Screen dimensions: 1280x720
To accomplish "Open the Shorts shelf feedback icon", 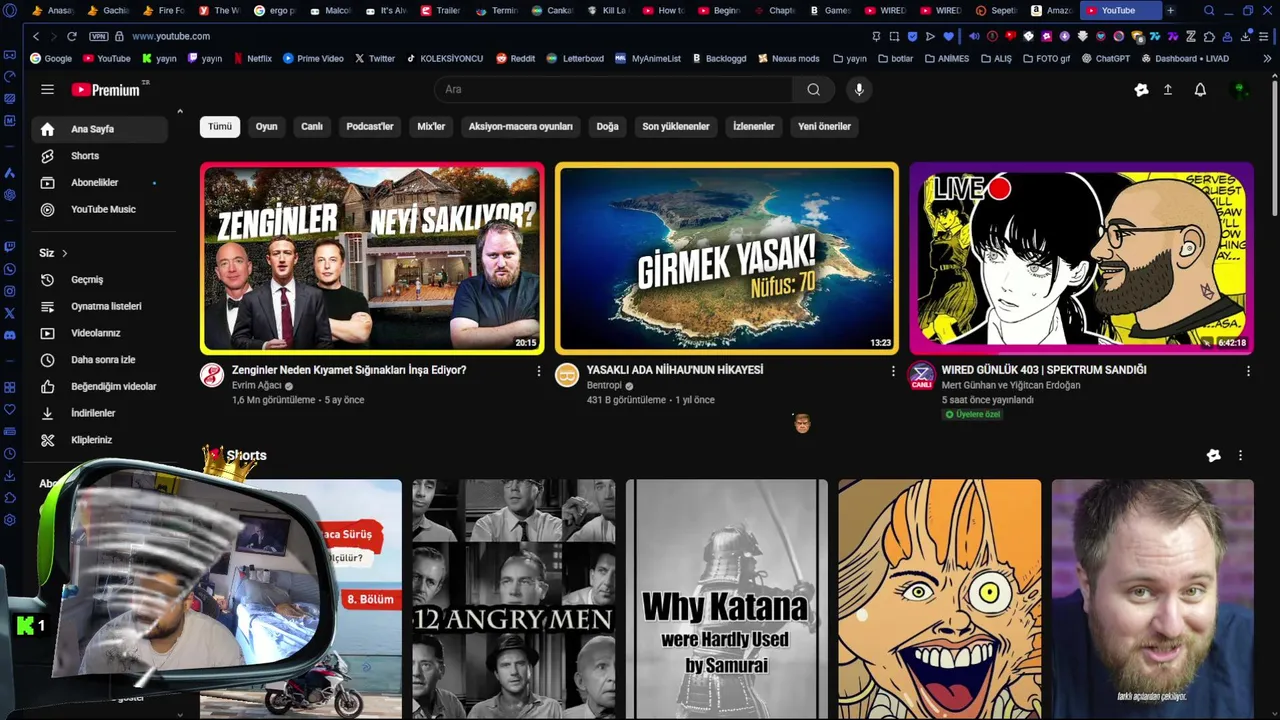I will (x=1213, y=455).
